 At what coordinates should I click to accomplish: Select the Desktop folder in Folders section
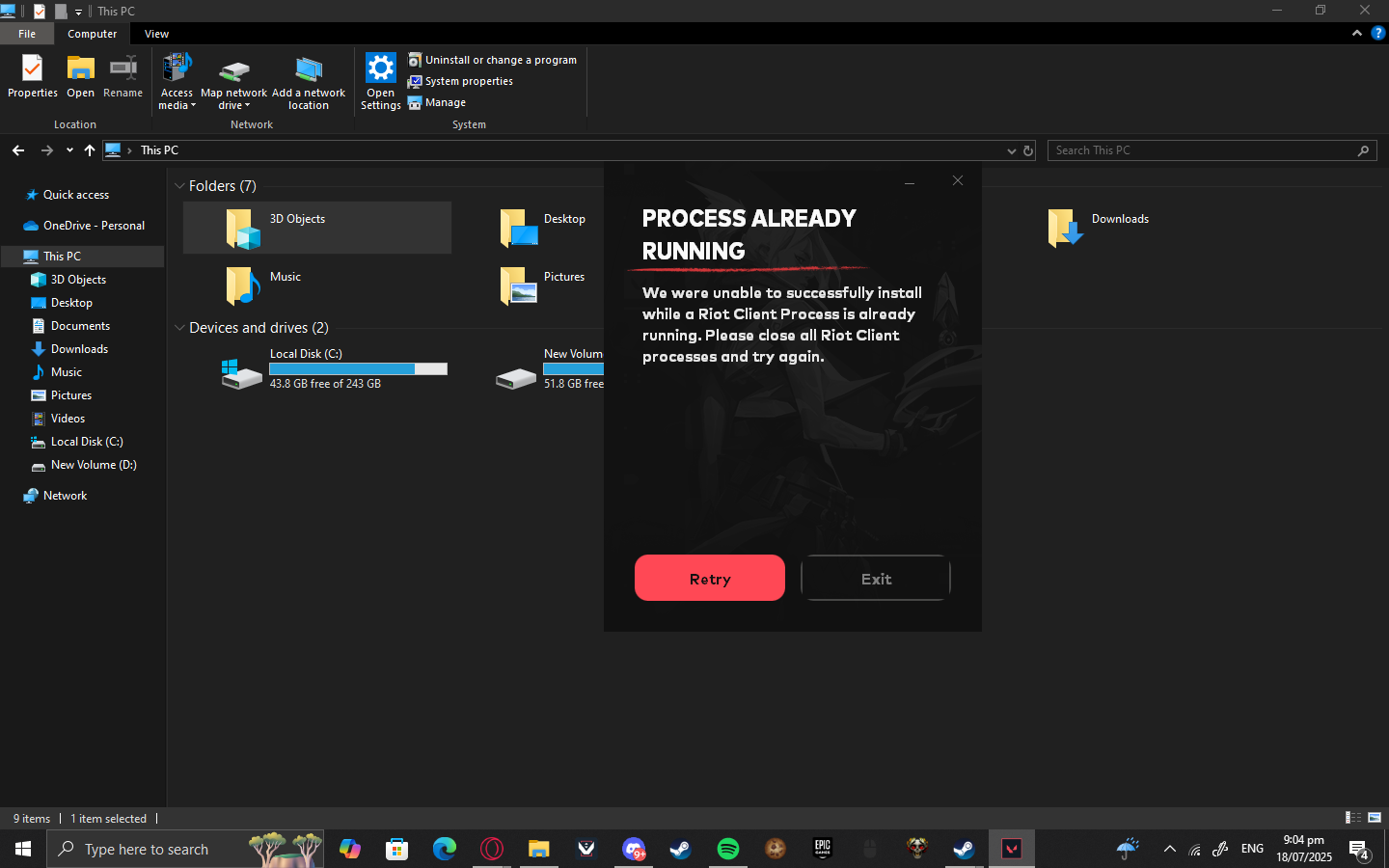click(x=545, y=228)
